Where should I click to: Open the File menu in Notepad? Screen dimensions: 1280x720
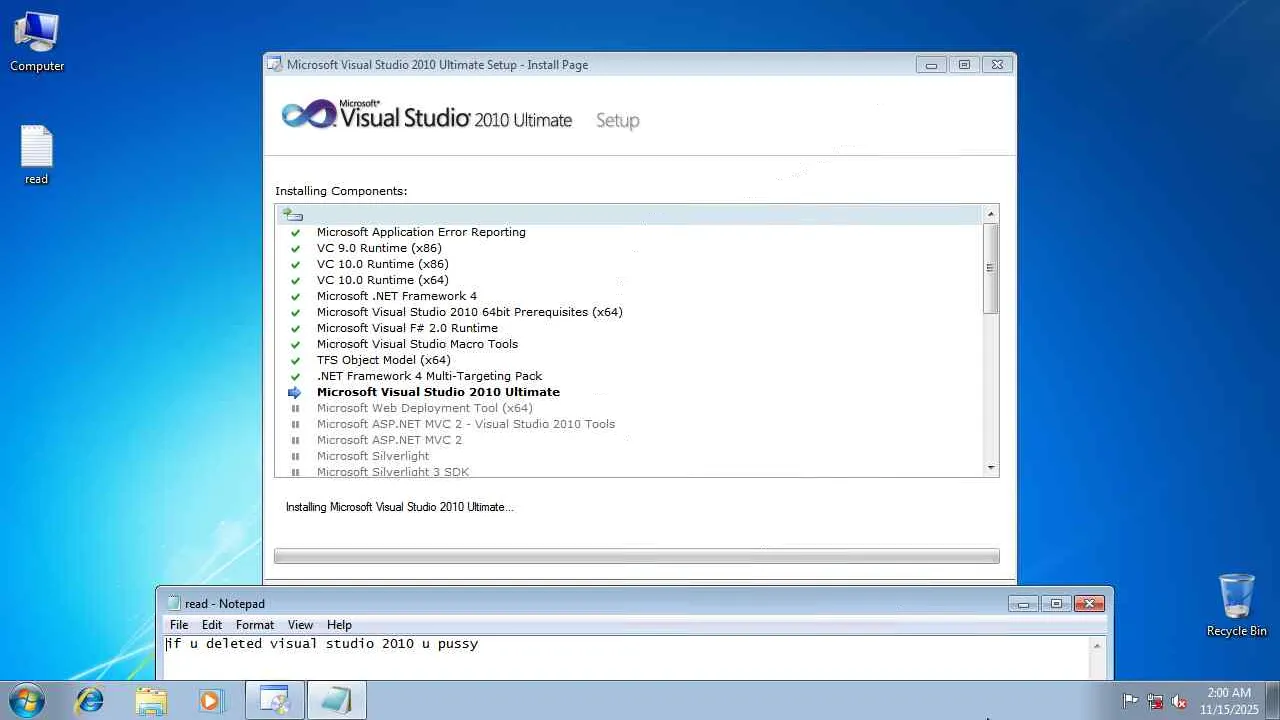point(179,625)
